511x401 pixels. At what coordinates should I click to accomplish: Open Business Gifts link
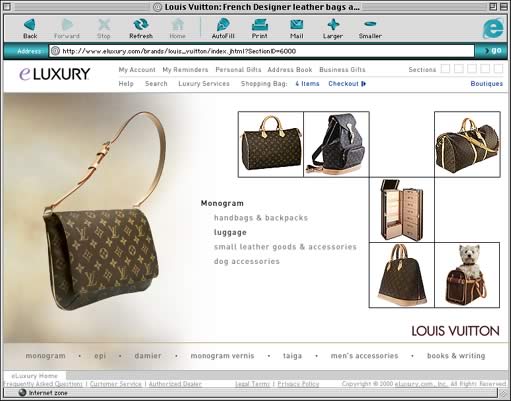[x=342, y=70]
